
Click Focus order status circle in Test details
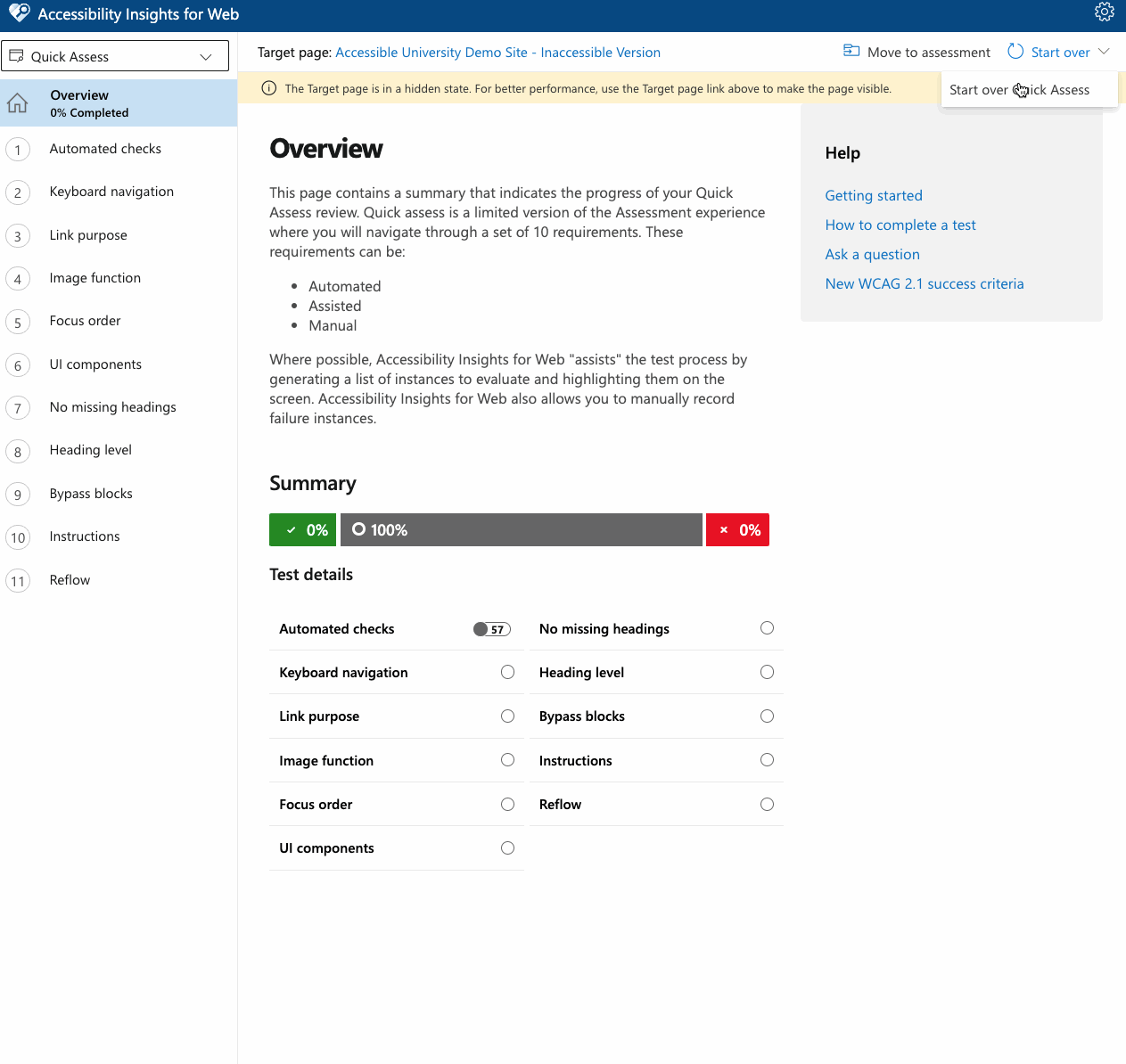(x=507, y=804)
